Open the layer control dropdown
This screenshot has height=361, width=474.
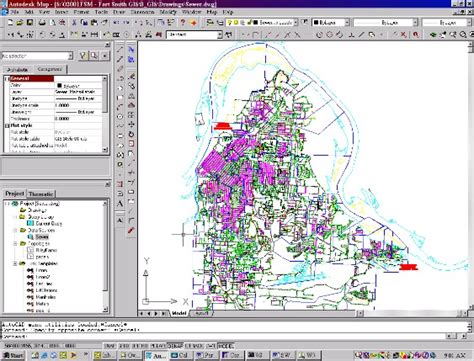296,22
